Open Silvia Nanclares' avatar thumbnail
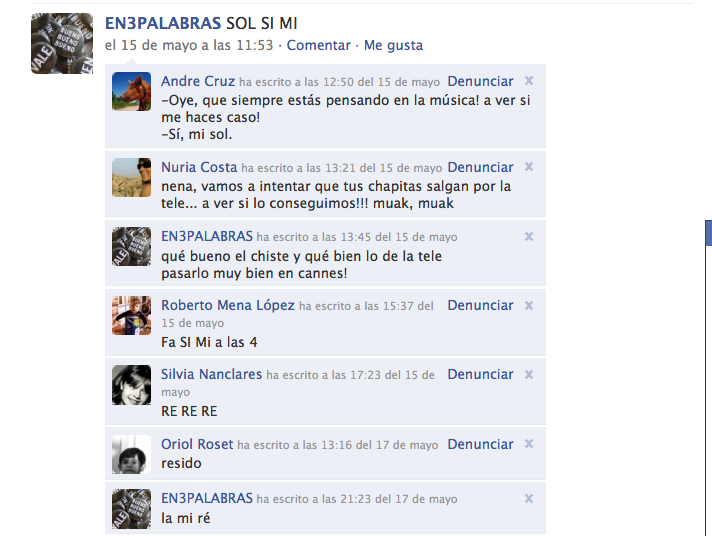712x536 pixels. point(132,385)
